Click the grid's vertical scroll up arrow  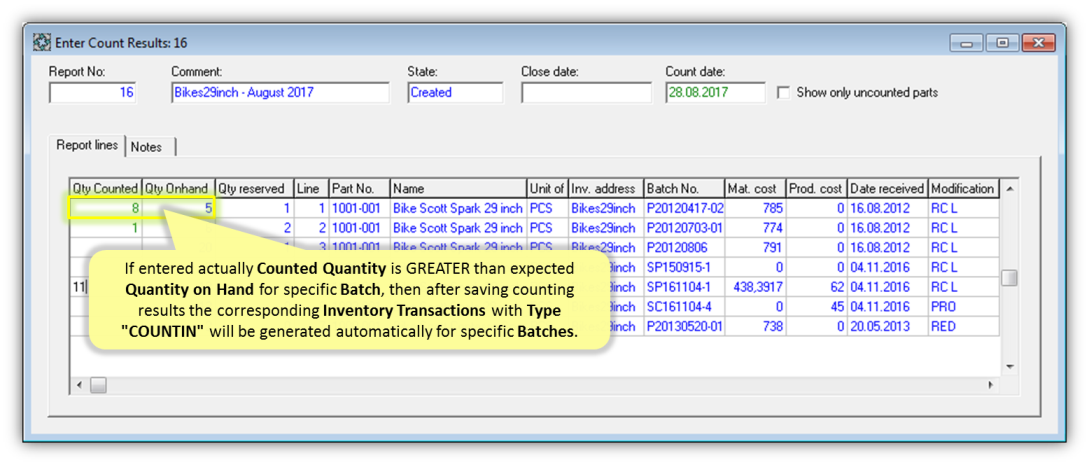(1010, 189)
